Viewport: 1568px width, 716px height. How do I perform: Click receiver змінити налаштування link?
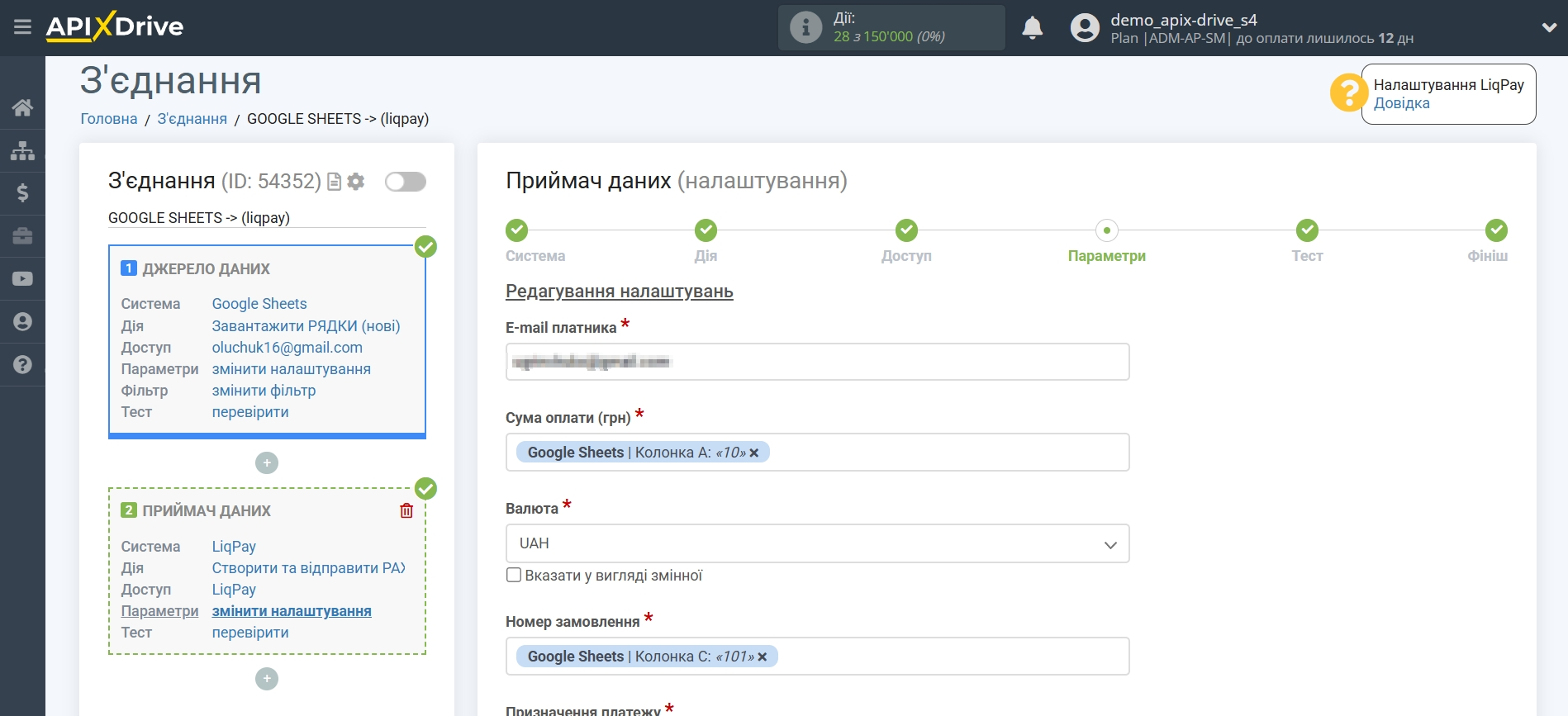(292, 611)
